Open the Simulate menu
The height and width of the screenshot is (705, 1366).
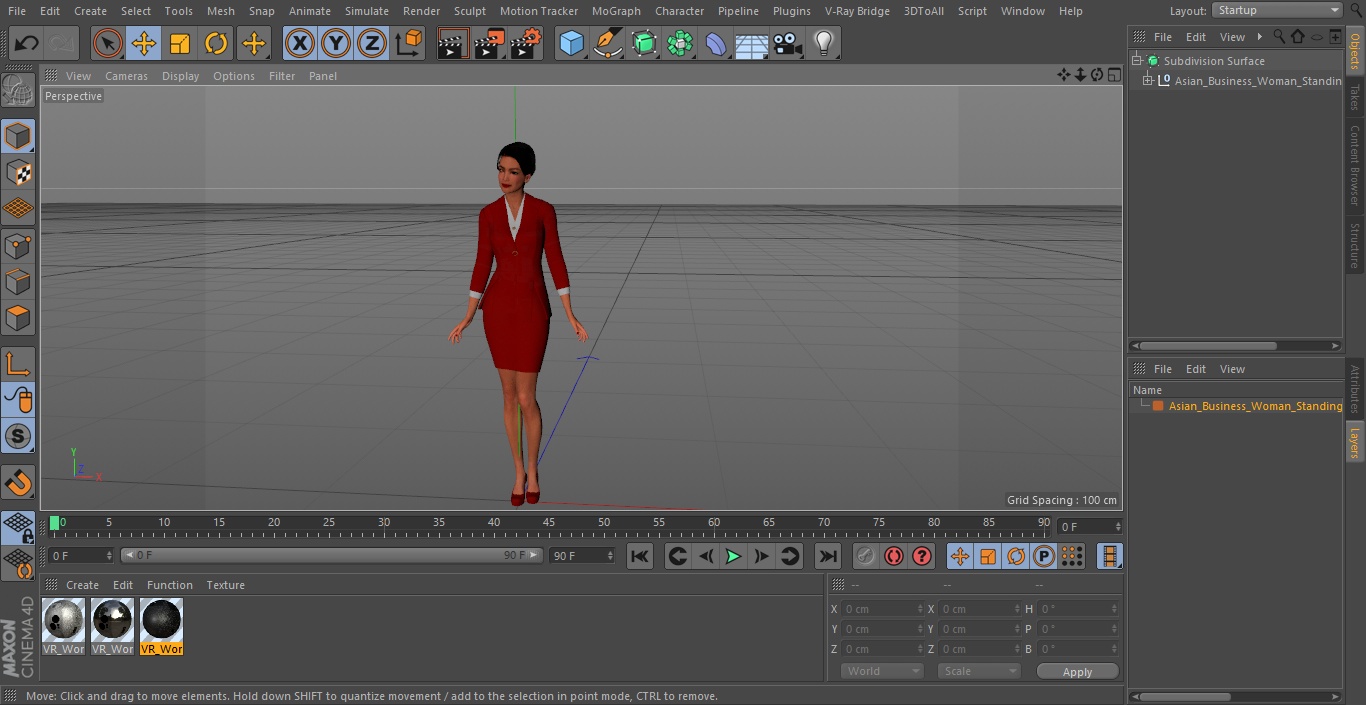coord(367,11)
